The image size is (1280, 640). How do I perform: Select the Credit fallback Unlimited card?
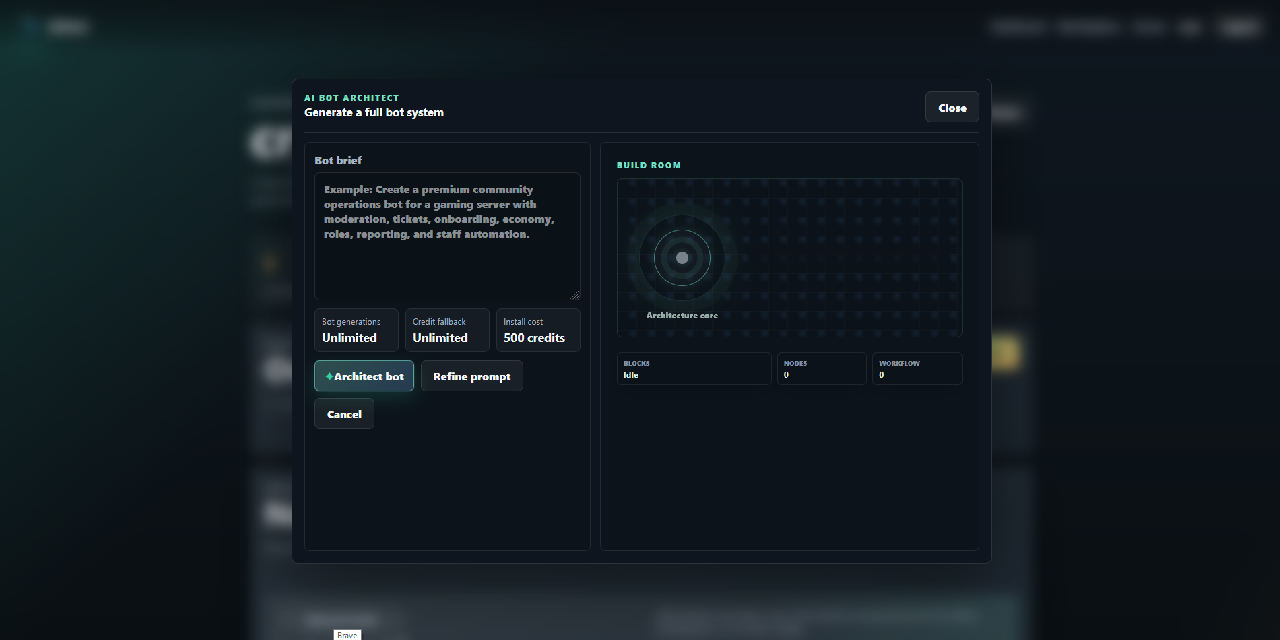[x=447, y=330]
